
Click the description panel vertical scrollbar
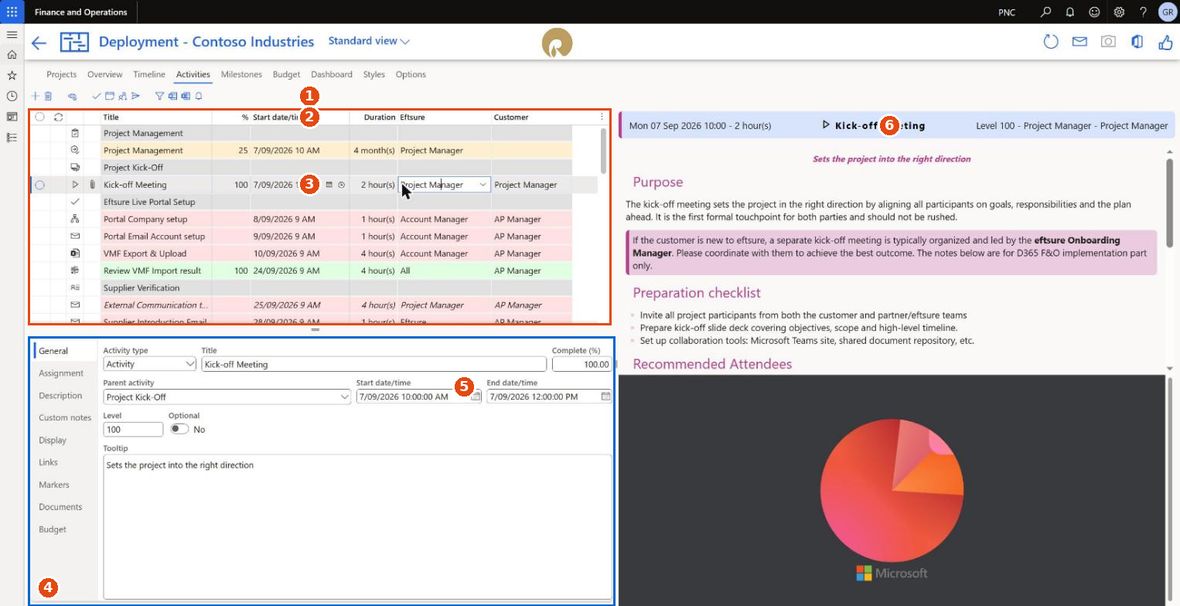pos(1169,203)
